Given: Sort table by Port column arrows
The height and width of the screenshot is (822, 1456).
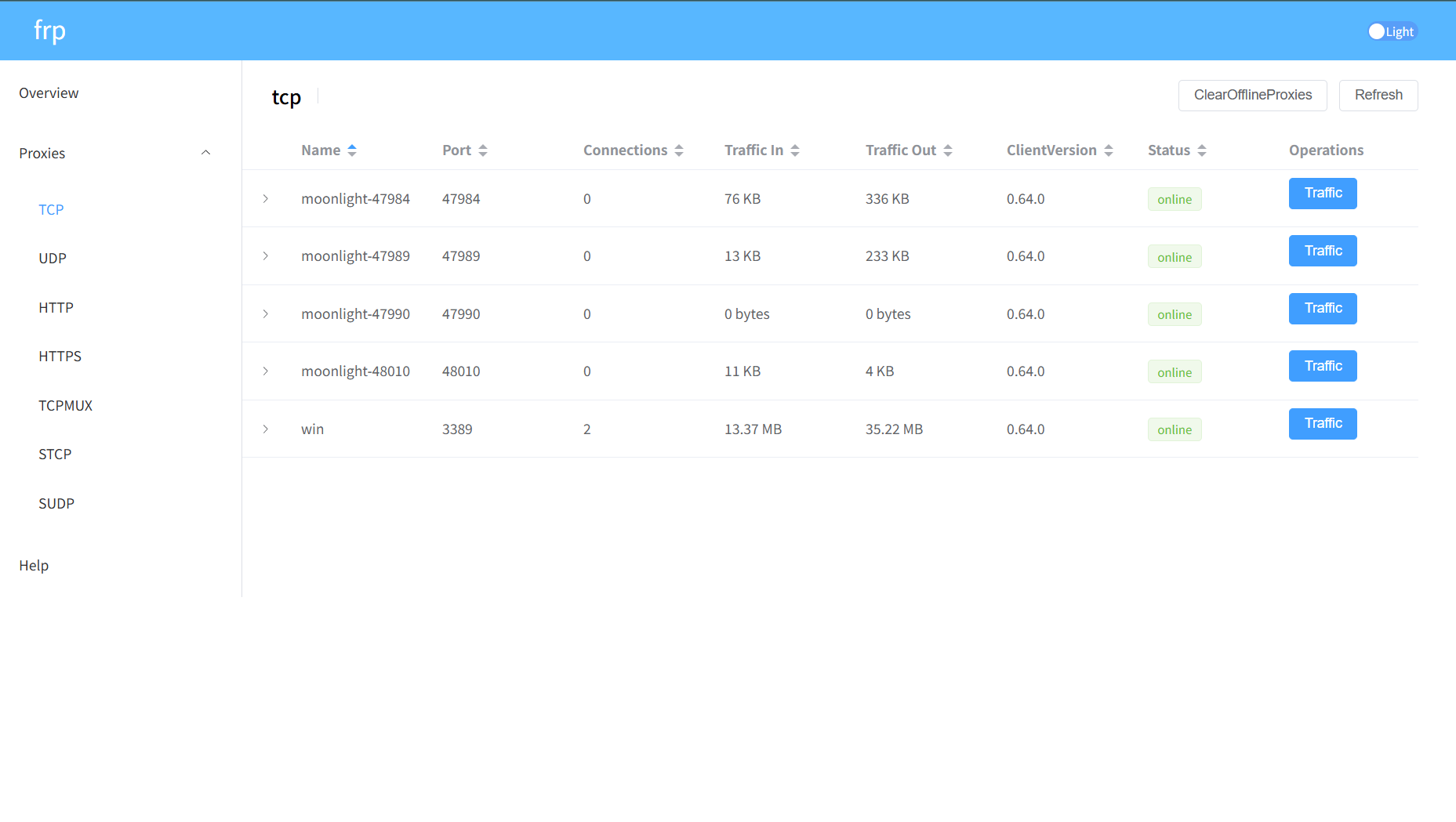Looking at the screenshot, I should click(483, 150).
